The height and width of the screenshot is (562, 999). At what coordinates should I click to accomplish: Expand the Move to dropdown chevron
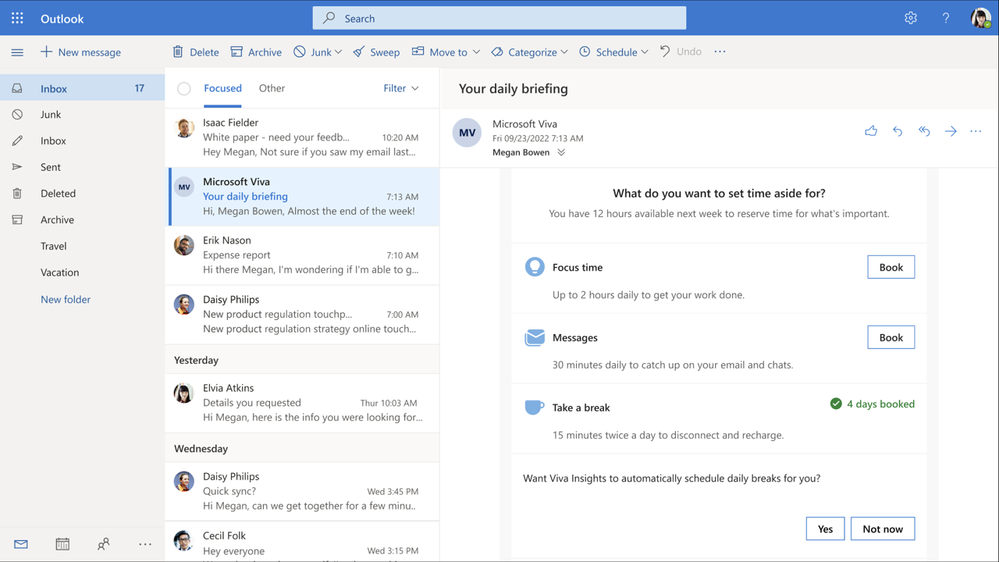point(476,52)
